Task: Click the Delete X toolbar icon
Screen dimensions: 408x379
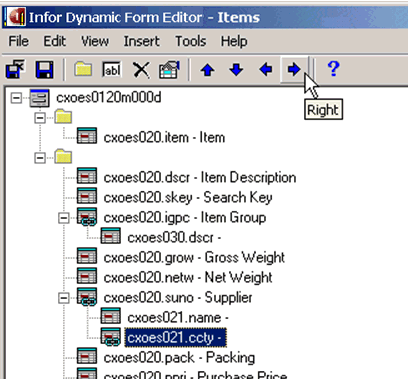Action: tap(141, 70)
